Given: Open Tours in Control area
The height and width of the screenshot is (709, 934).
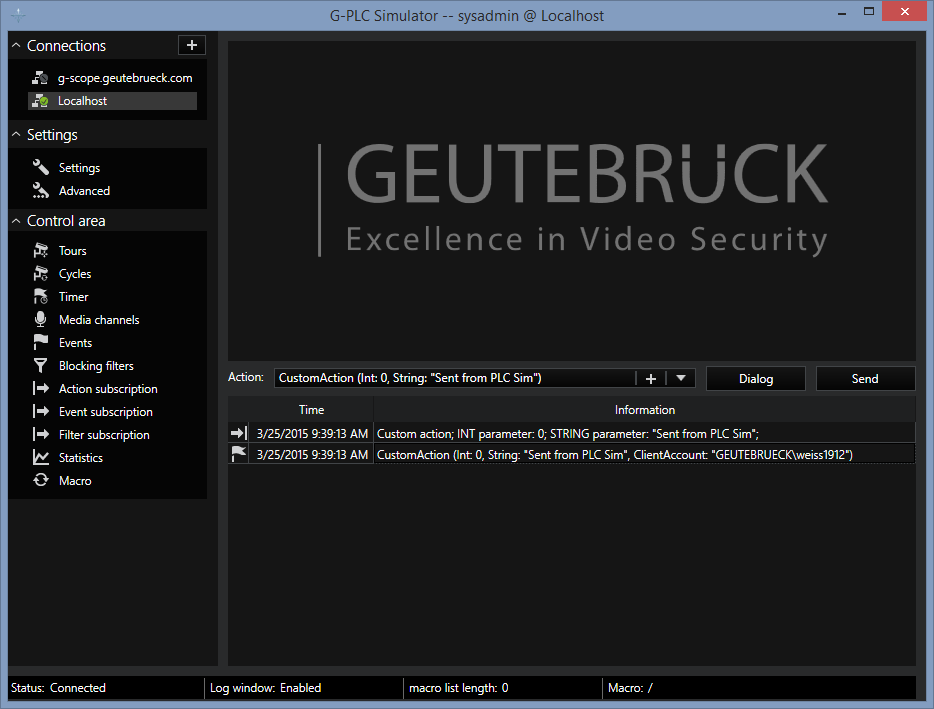Looking at the screenshot, I should (x=72, y=250).
